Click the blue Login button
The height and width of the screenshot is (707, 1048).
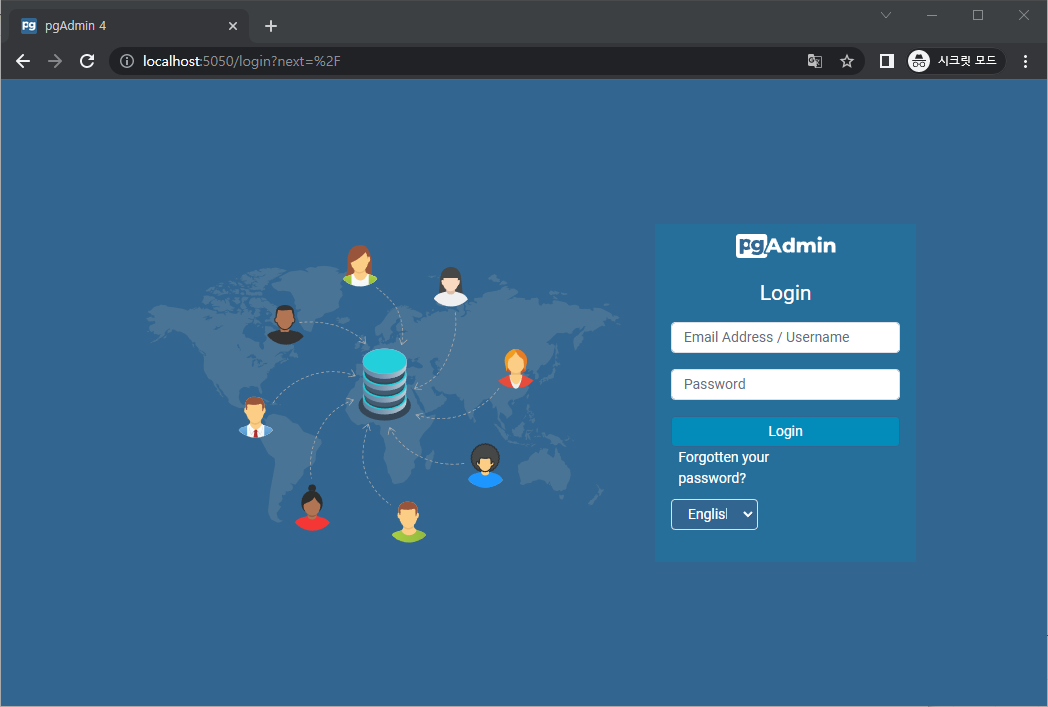click(785, 432)
